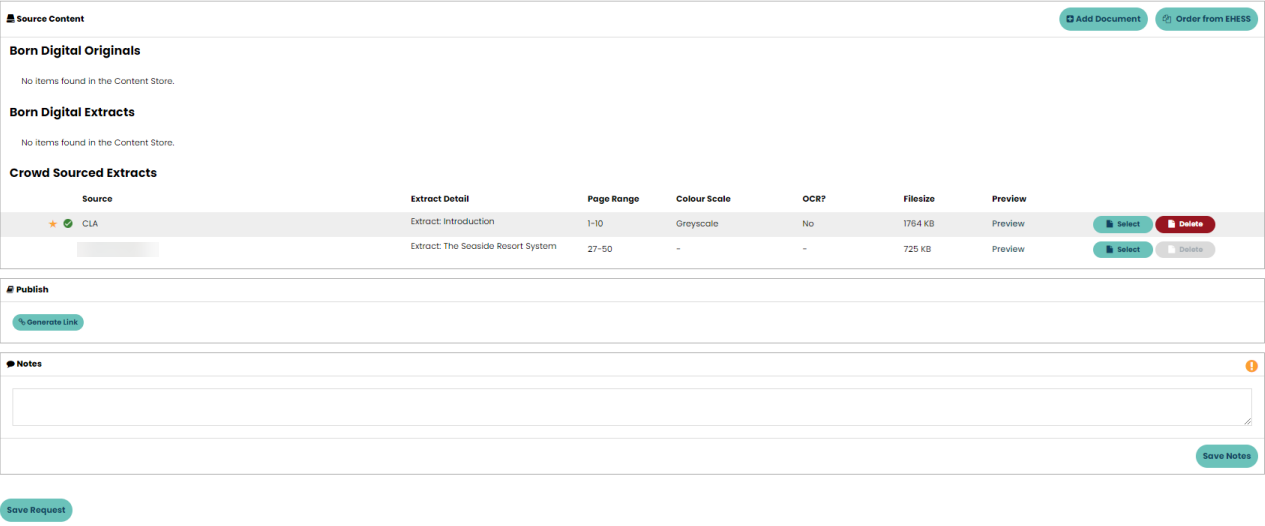
Task: Save the notes
Action: pyautogui.click(x=1226, y=456)
